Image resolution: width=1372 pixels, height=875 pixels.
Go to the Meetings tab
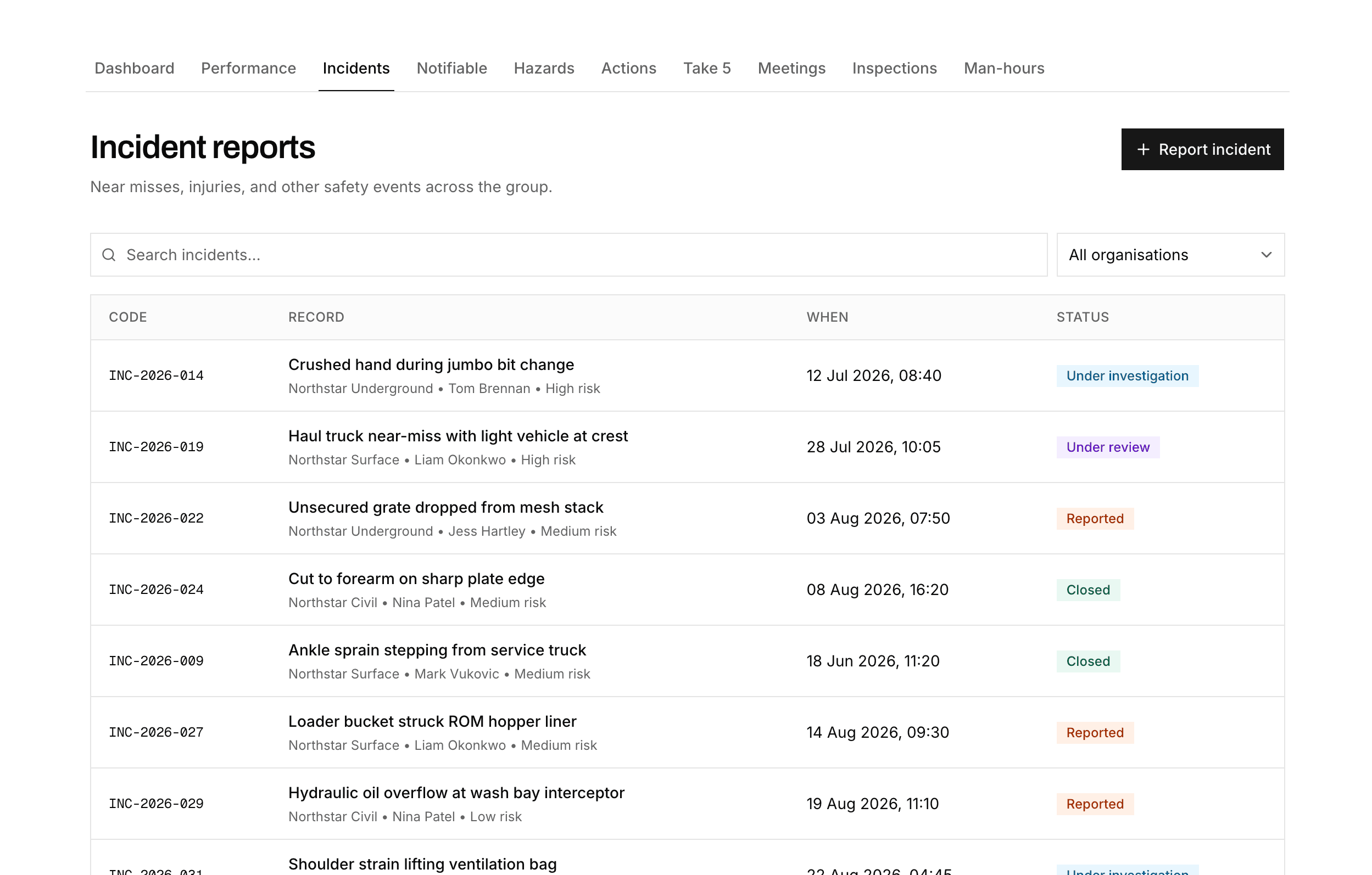[791, 68]
